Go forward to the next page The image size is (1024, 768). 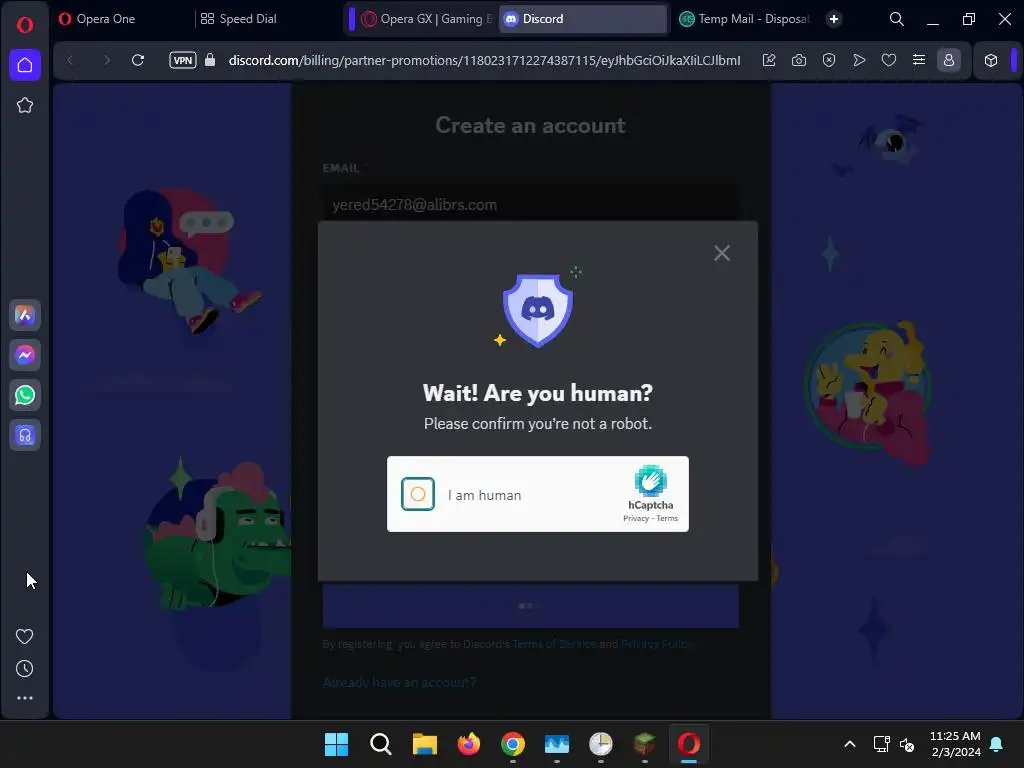coord(106,60)
